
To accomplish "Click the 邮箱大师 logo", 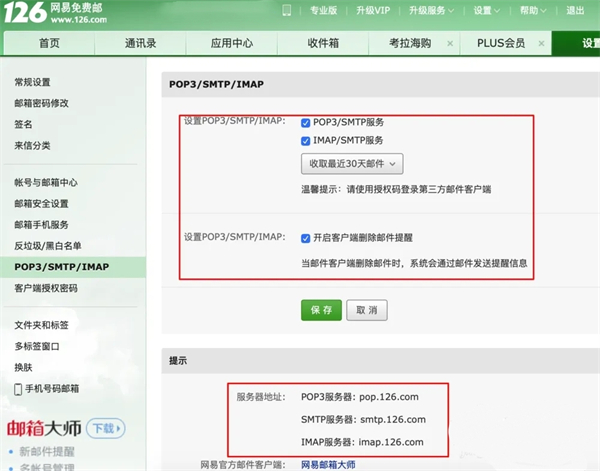I will [x=45, y=428].
